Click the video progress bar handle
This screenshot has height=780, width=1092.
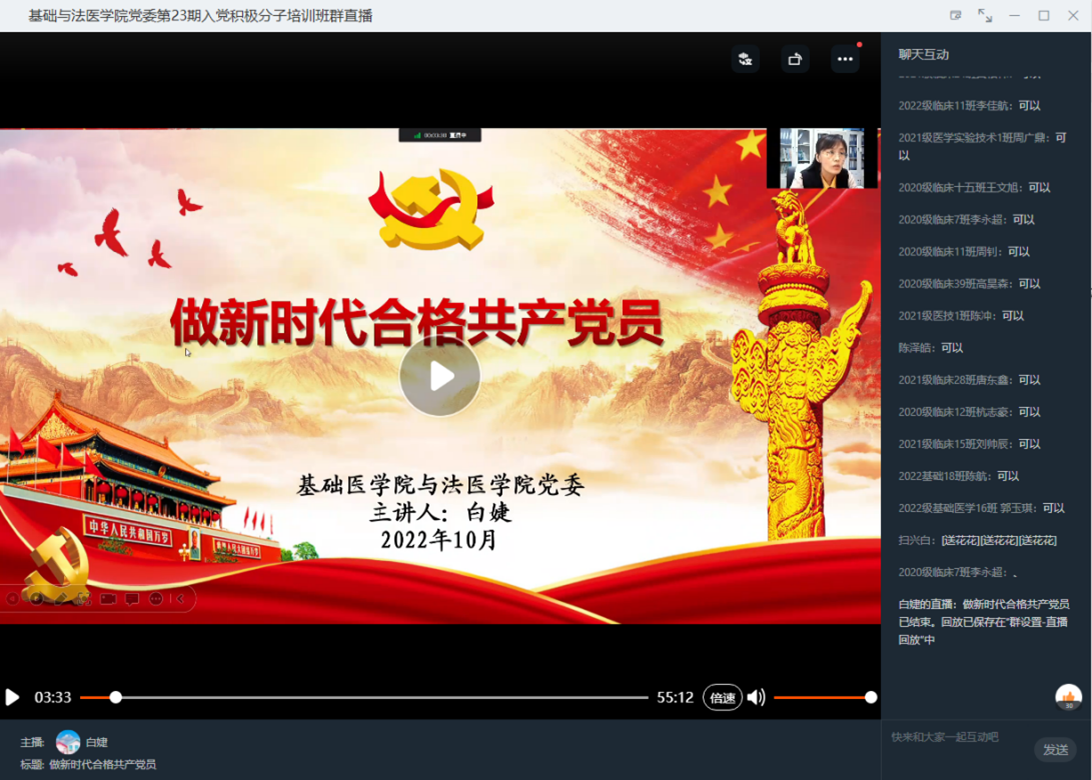coord(116,697)
